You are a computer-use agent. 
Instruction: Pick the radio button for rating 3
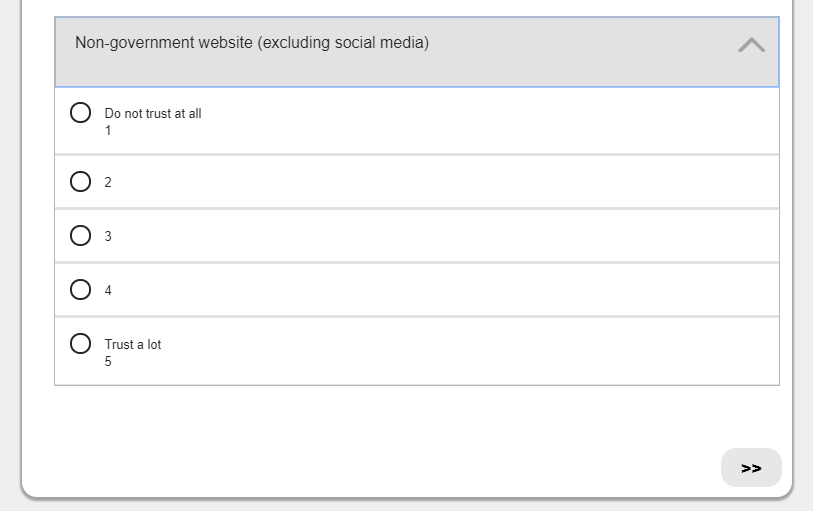(x=81, y=236)
